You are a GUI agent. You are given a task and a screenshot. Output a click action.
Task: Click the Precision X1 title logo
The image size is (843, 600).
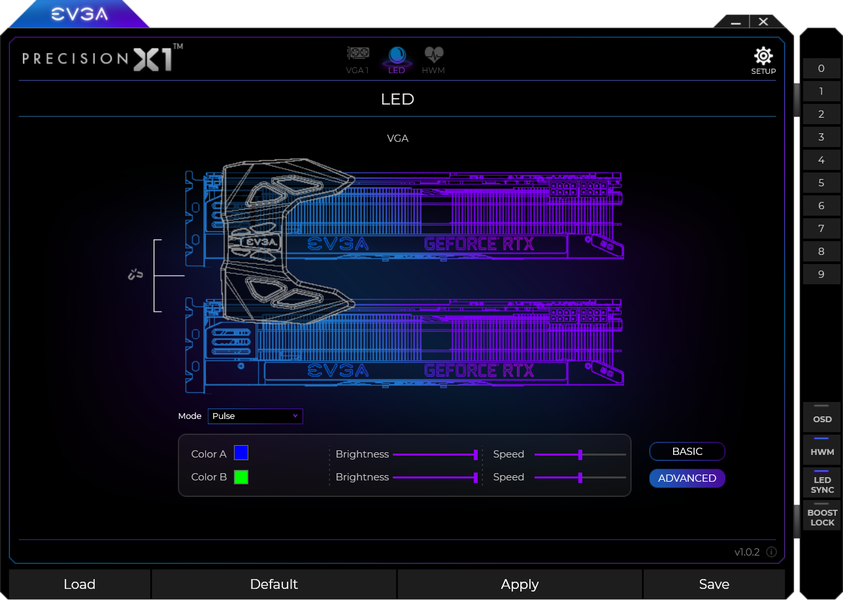(x=102, y=58)
